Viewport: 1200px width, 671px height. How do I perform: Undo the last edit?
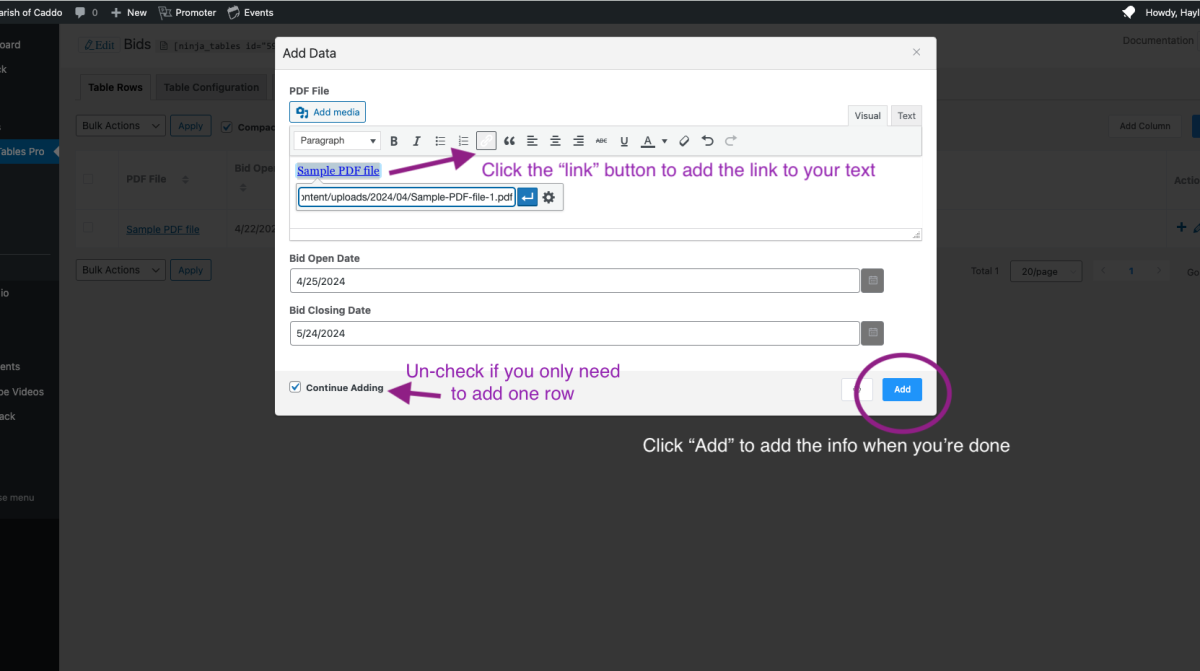(708, 141)
